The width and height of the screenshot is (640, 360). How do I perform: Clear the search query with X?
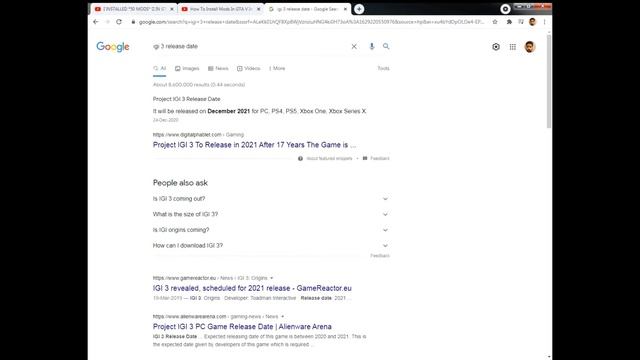pos(354,47)
